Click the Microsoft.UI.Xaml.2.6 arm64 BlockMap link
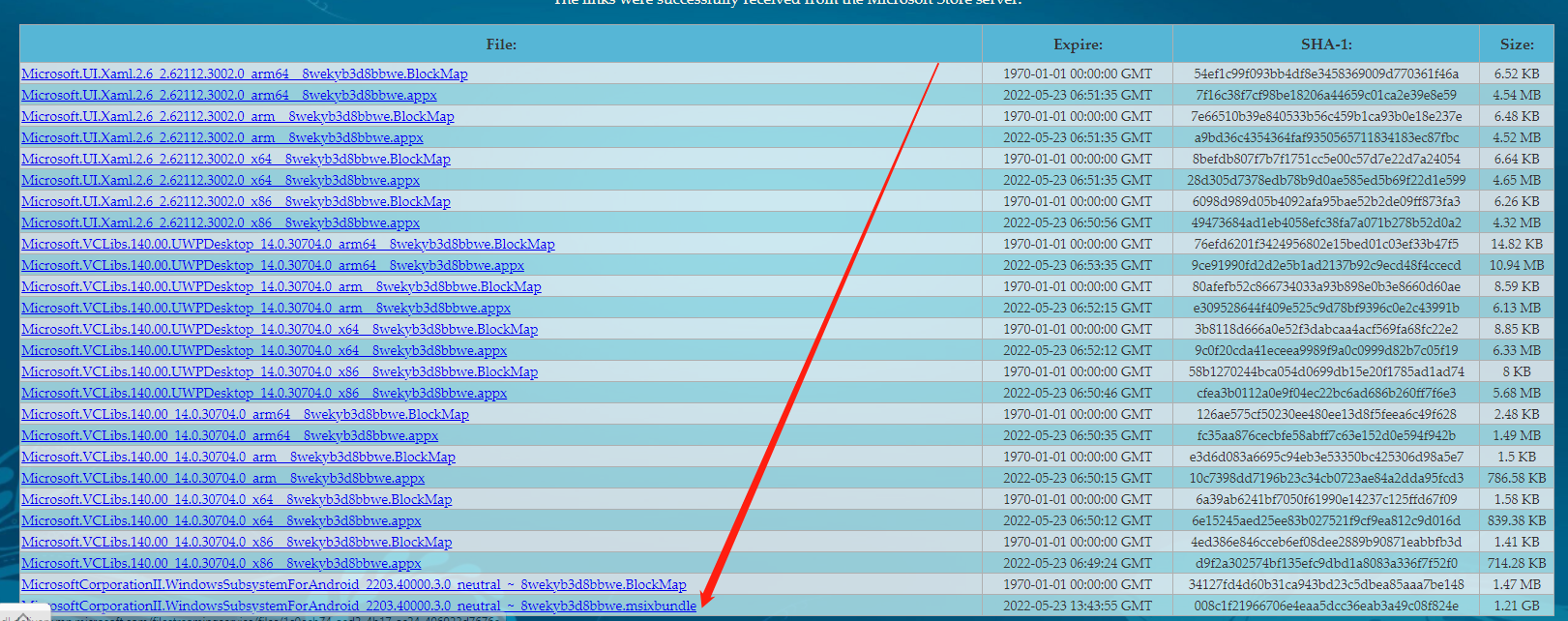The width and height of the screenshot is (1568, 621). (x=244, y=74)
